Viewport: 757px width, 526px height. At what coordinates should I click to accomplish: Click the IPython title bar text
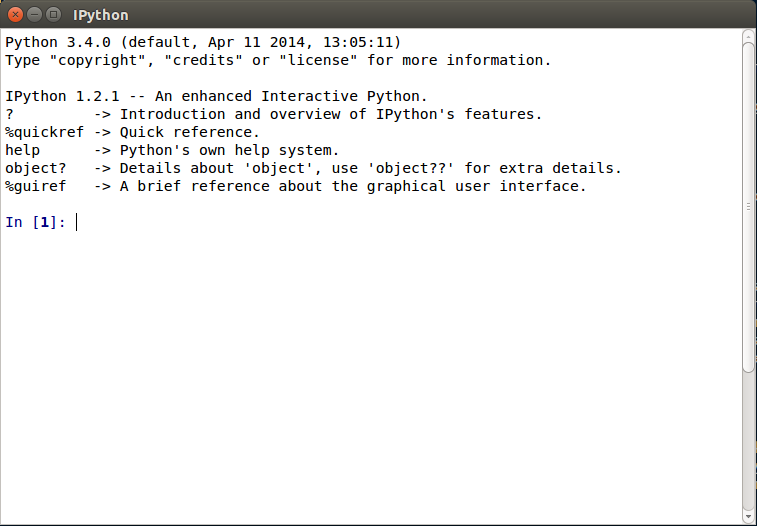100,15
